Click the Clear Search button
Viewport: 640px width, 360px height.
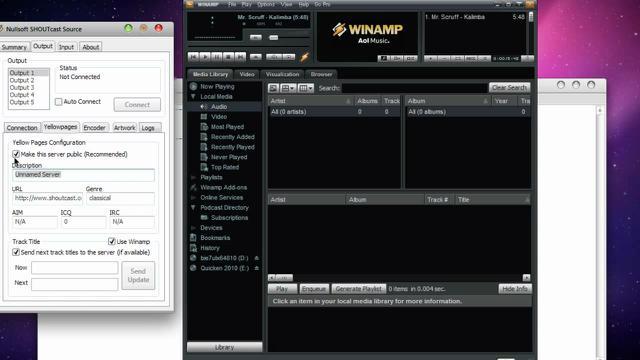pos(509,88)
